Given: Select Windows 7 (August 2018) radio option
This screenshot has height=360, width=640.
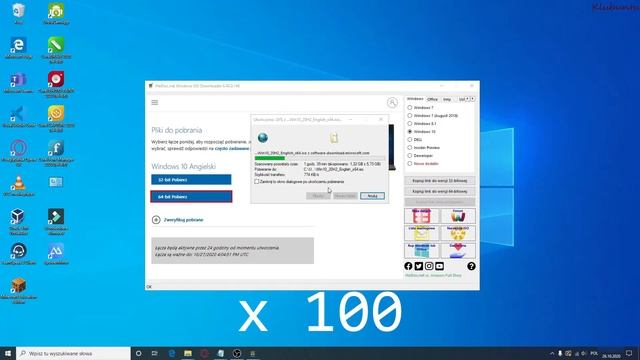Looking at the screenshot, I should pyautogui.click(x=409, y=116).
